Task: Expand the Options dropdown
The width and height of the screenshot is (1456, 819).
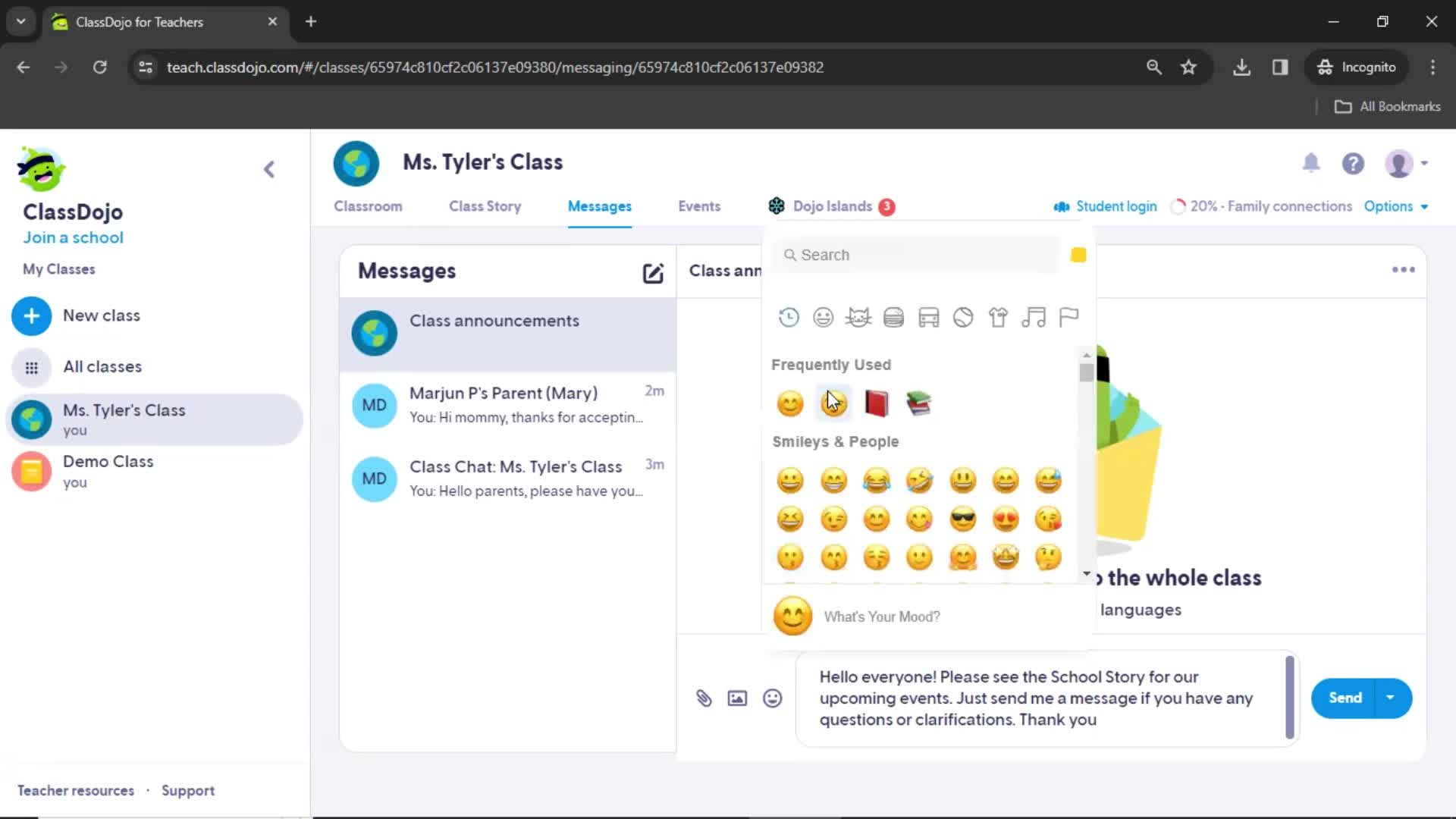Action: pos(1396,206)
